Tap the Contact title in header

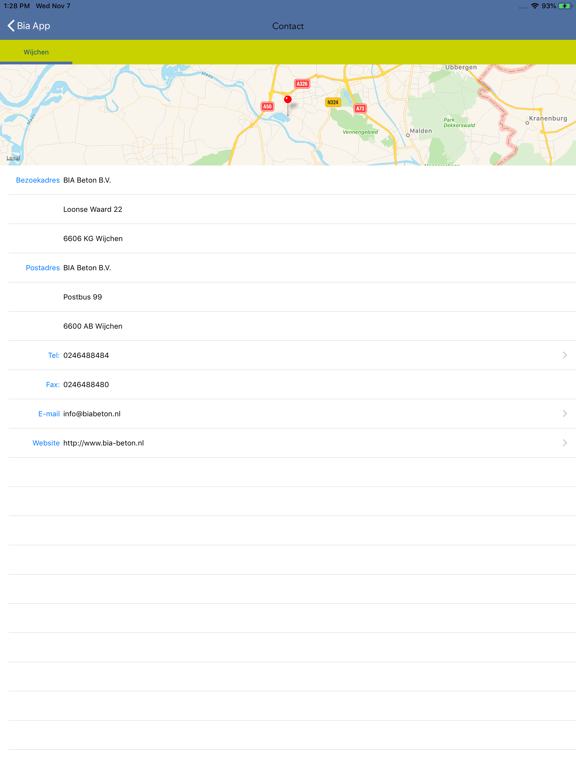click(288, 26)
